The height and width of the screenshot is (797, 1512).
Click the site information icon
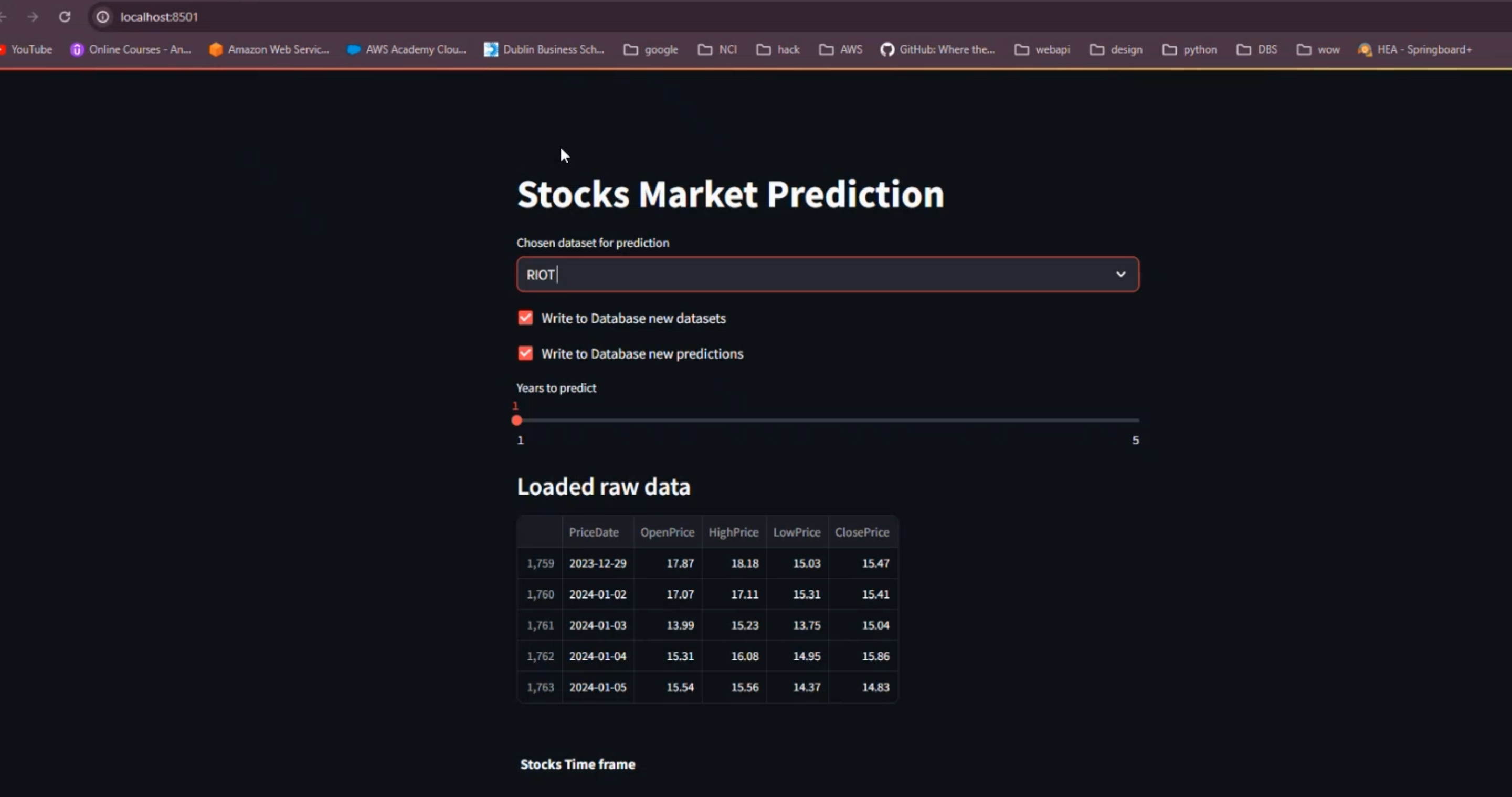tap(103, 17)
